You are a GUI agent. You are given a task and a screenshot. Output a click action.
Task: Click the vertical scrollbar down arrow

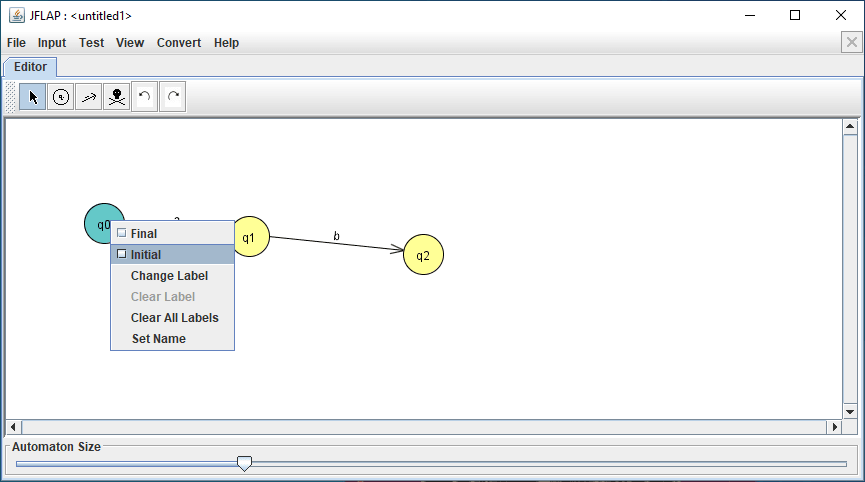[850, 412]
